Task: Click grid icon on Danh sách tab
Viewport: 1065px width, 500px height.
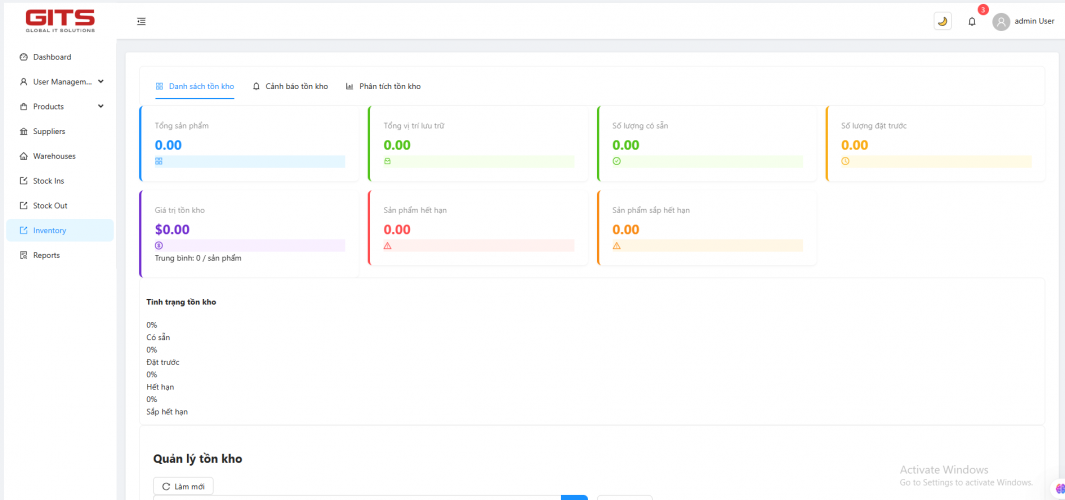Action: point(159,86)
